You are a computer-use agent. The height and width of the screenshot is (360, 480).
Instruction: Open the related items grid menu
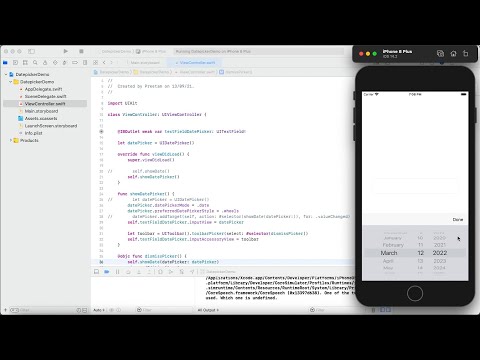pyautogui.click(x=96, y=63)
